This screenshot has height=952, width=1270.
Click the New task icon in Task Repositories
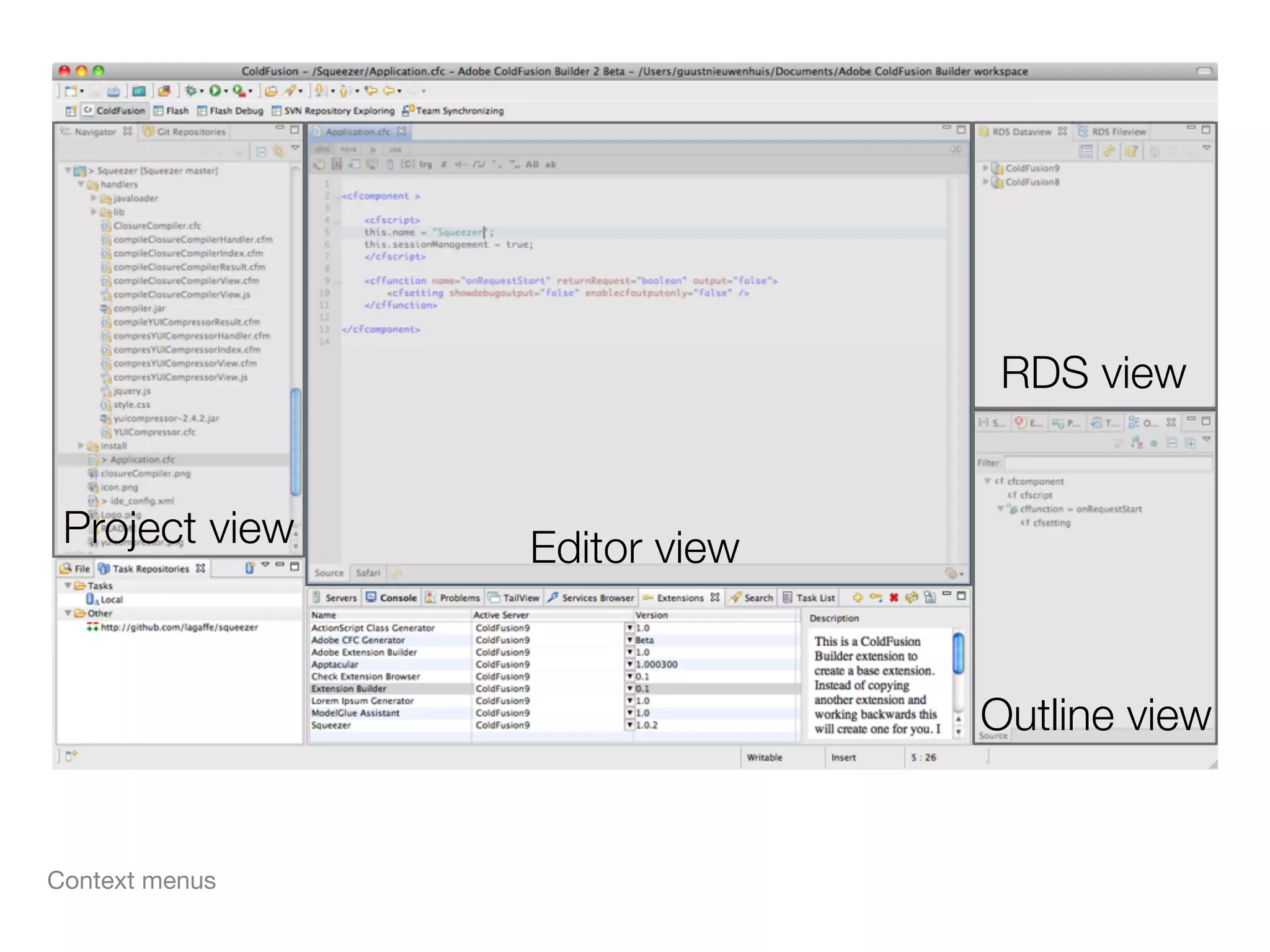pyautogui.click(x=249, y=568)
